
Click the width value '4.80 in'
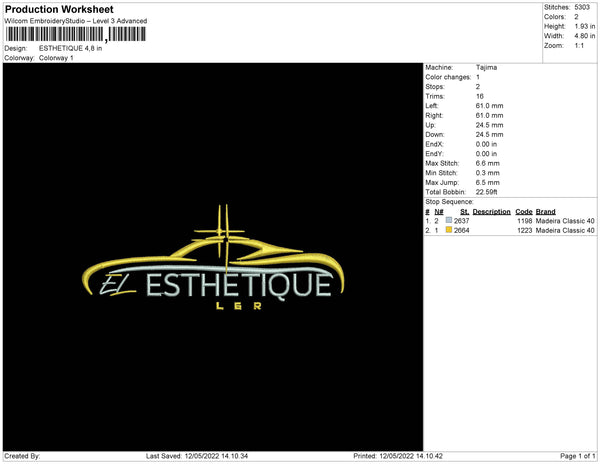click(585, 36)
